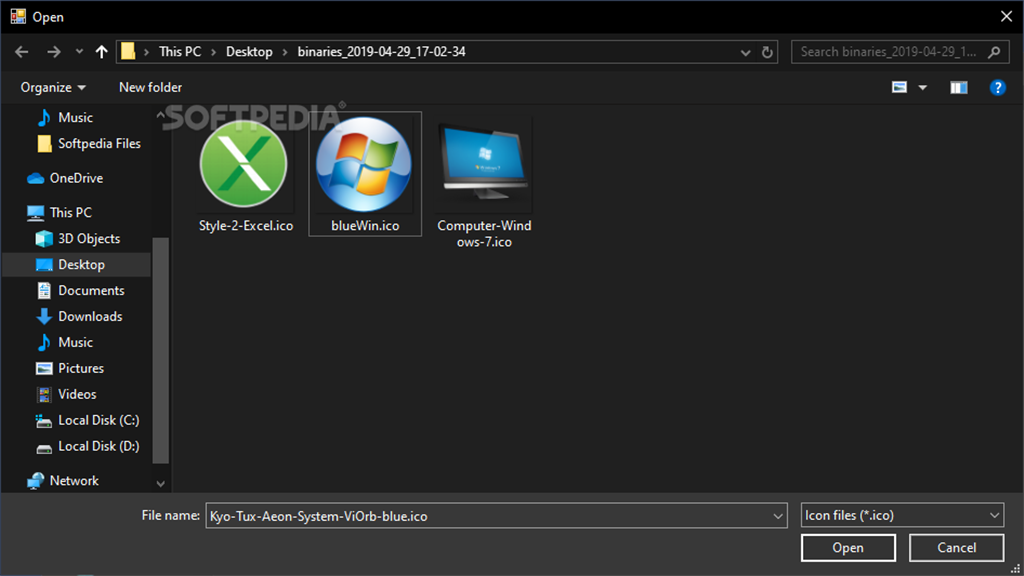Click the 3D Objects cube icon

click(44, 239)
